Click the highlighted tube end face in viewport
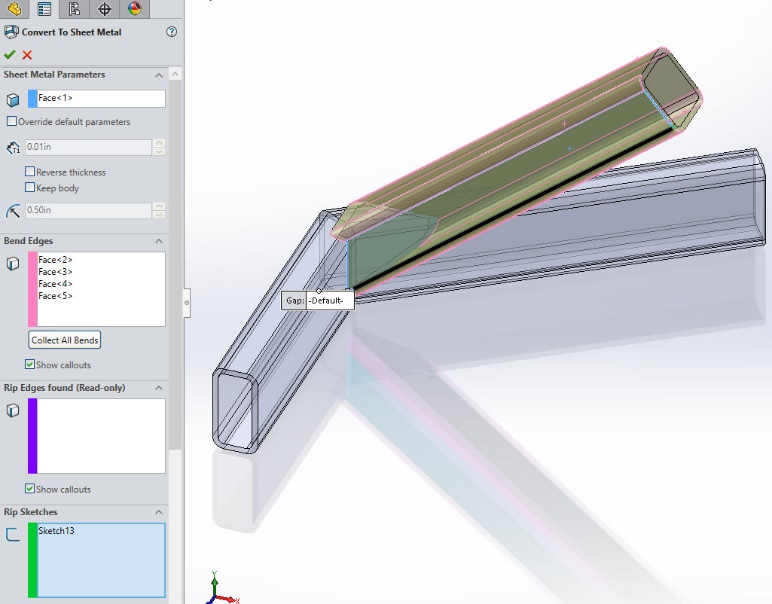772x604 pixels. (x=670, y=88)
